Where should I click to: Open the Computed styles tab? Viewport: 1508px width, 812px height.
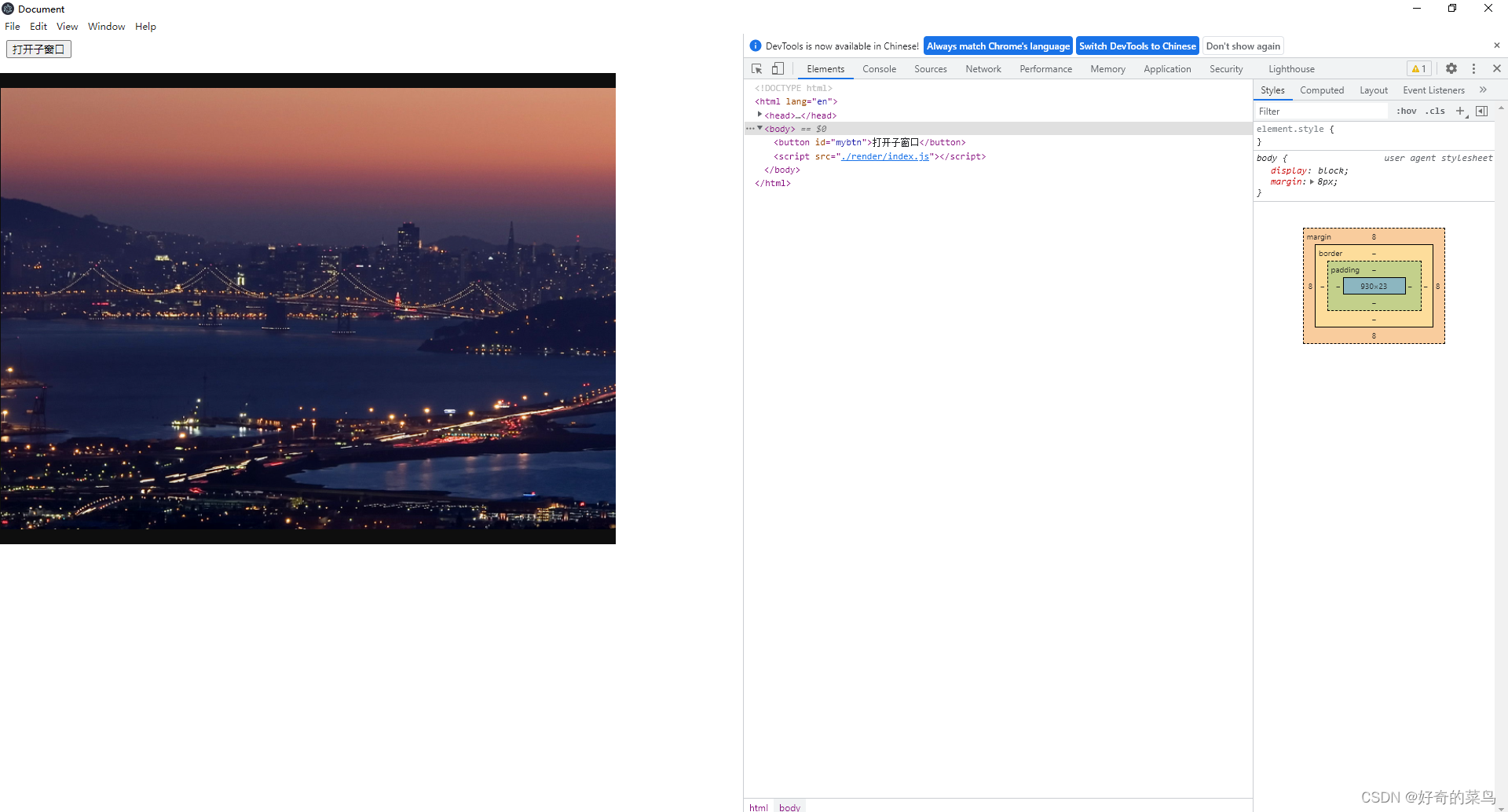1321,90
